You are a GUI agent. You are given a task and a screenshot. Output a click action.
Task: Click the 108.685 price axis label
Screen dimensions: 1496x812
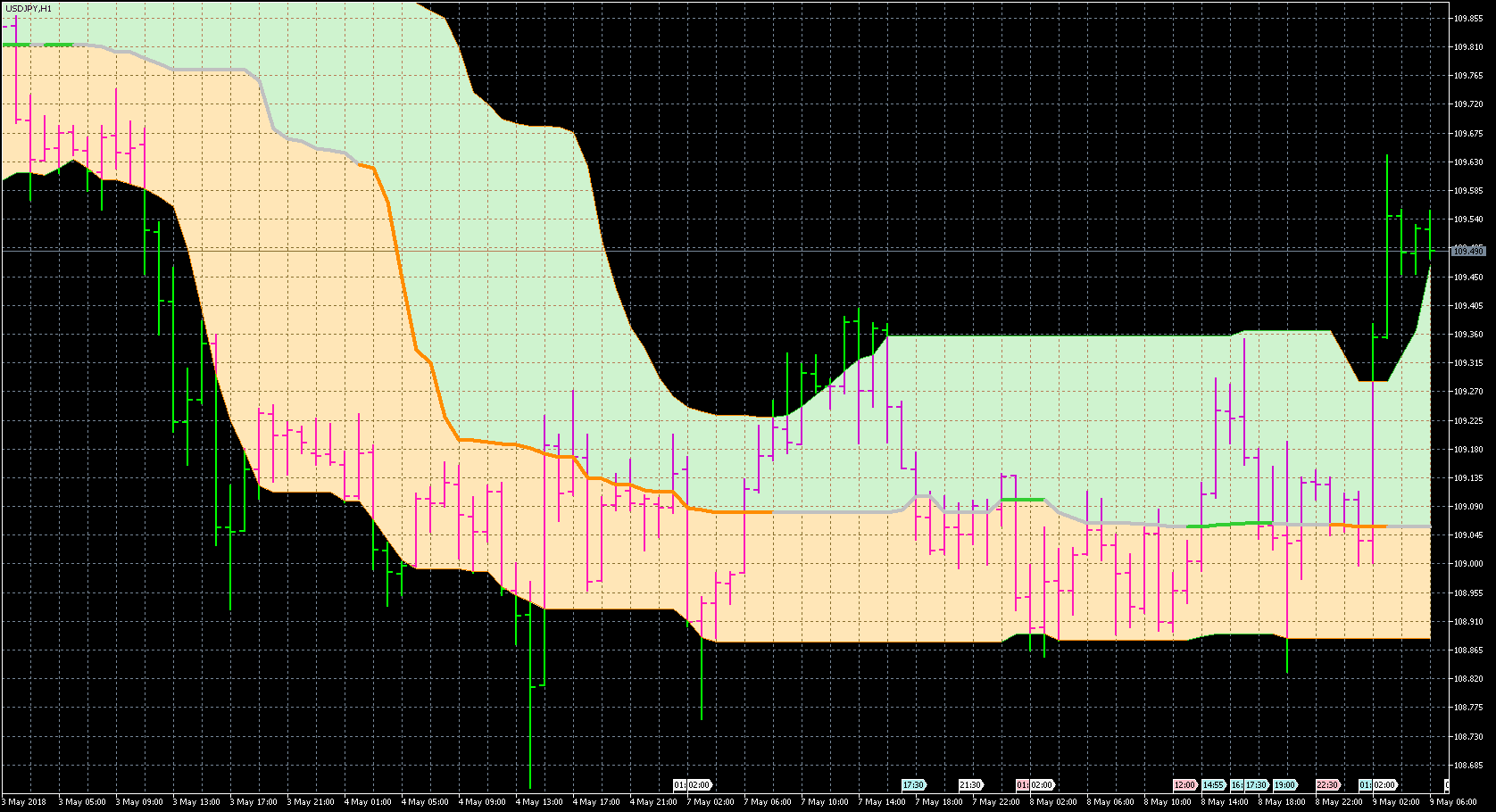point(1468,766)
